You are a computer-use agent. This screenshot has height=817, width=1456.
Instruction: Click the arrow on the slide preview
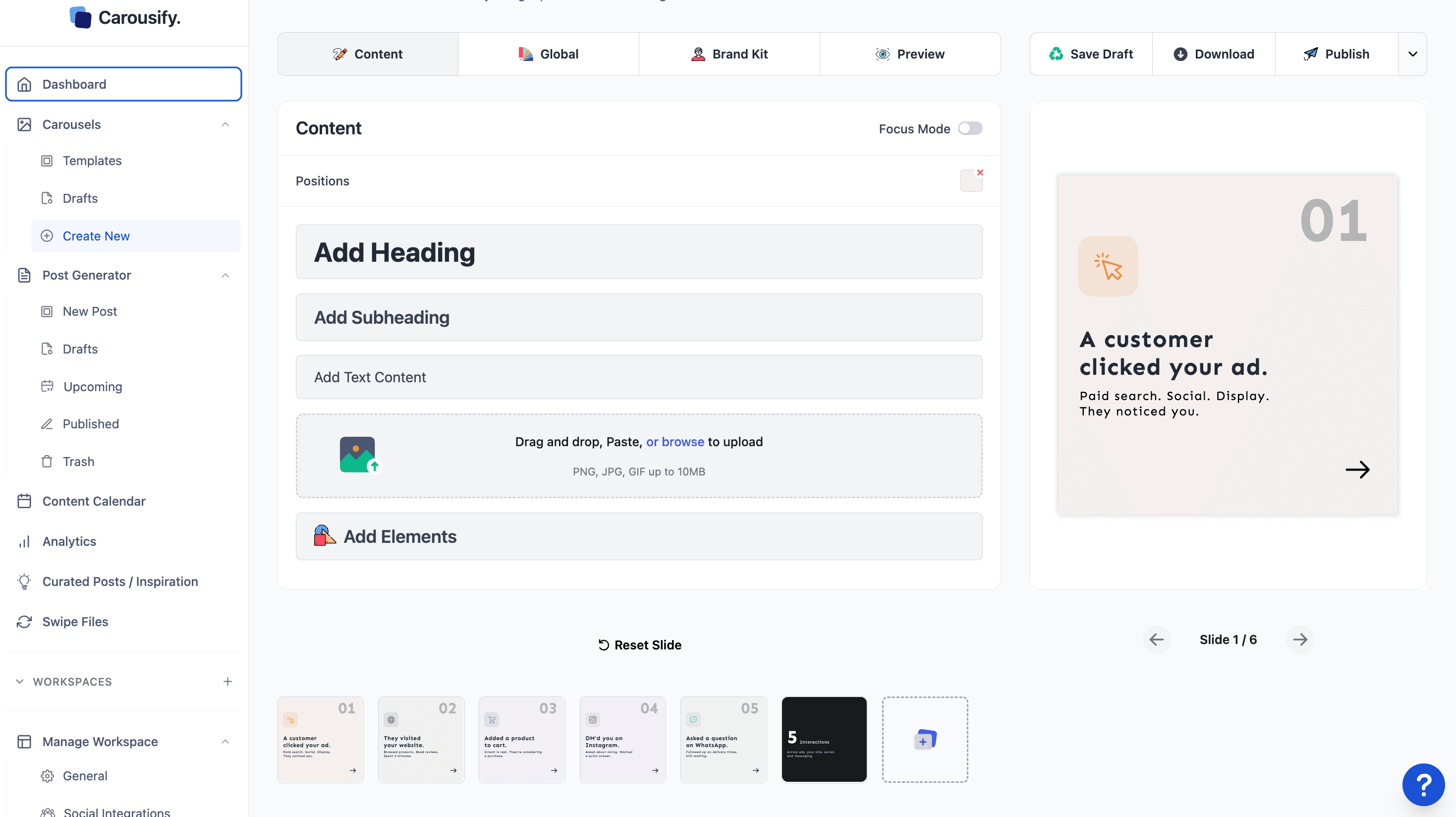[x=1357, y=469]
